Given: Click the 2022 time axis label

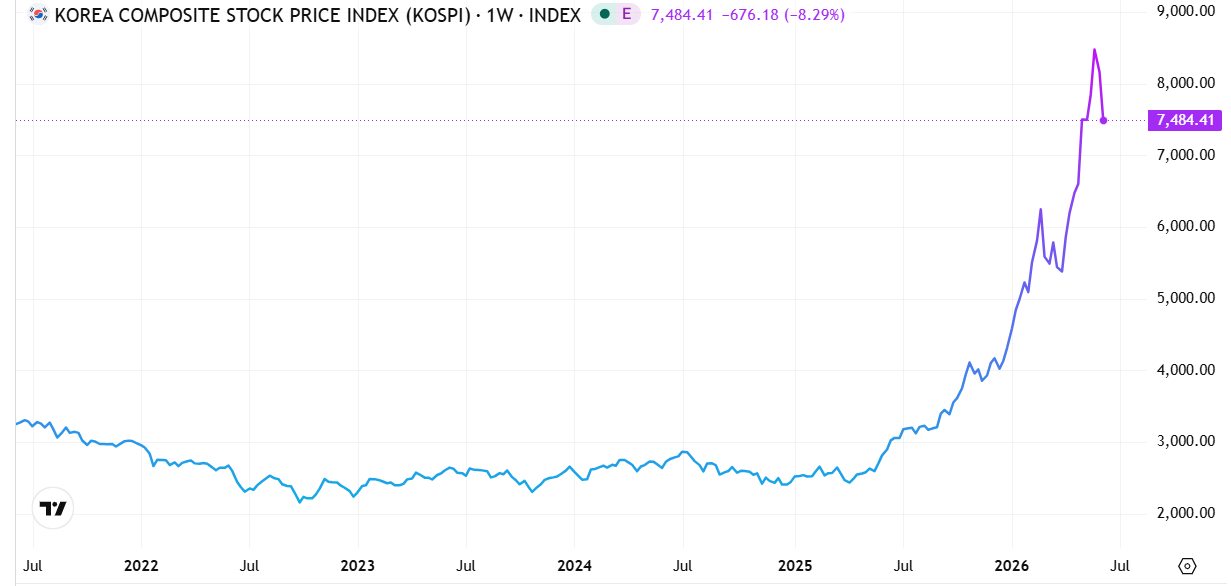Looking at the screenshot, I should pyautogui.click(x=141, y=566).
